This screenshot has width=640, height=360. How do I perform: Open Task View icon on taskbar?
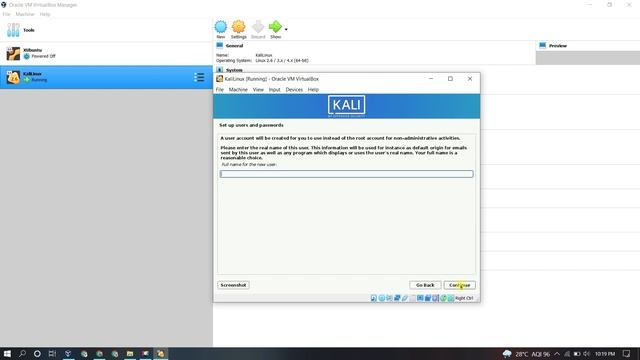click(52, 353)
